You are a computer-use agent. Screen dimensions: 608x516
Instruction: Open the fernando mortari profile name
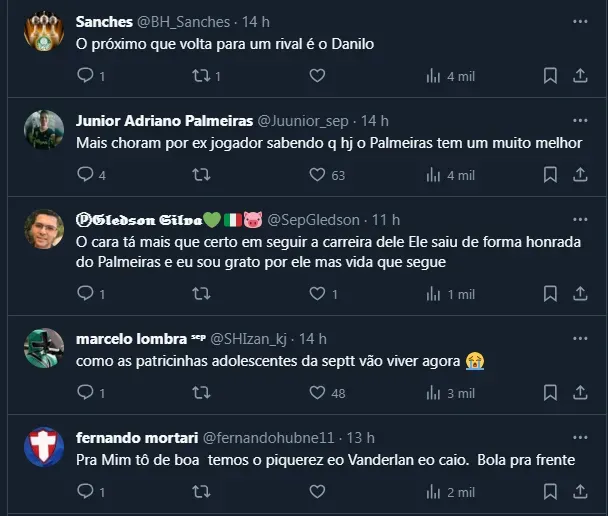tap(137, 437)
